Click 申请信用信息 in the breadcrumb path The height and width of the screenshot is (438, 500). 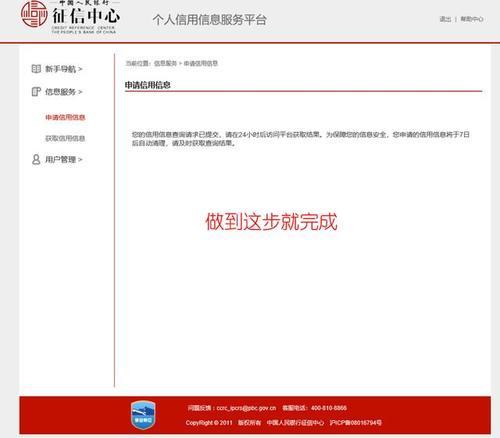pyautogui.click(x=201, y=63)
